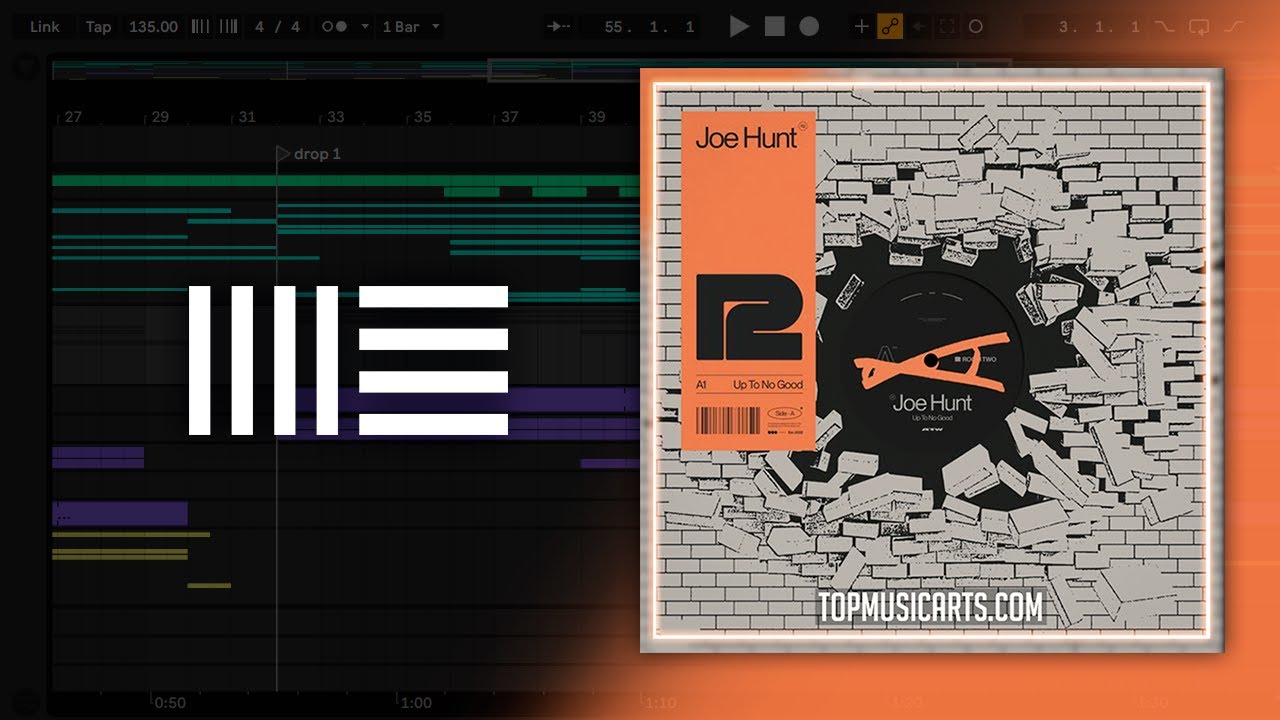Toggle the Metronome button

point(334,27)
